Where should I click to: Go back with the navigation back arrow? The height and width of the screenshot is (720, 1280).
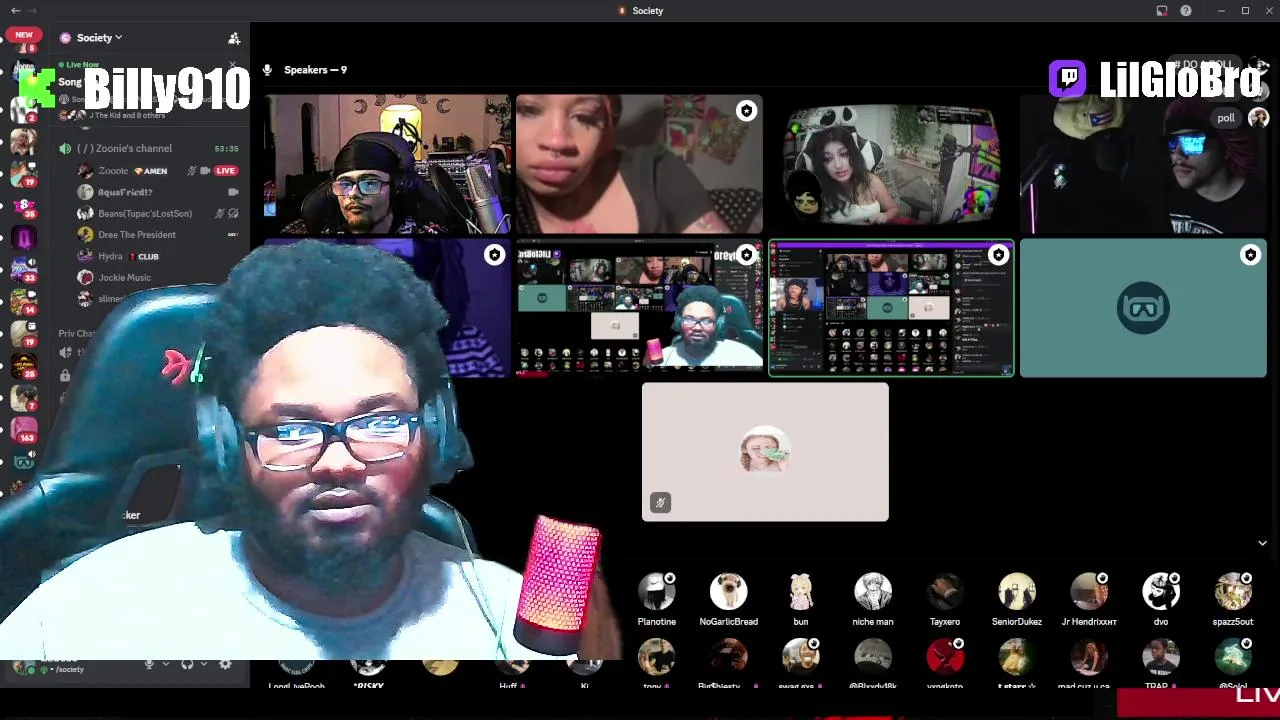pyautogui.click(x=15, y=10)
